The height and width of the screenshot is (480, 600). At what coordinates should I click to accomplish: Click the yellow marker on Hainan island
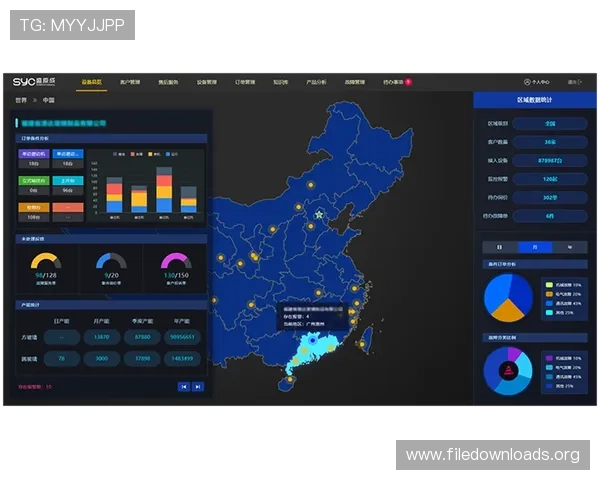coord(290,380)
